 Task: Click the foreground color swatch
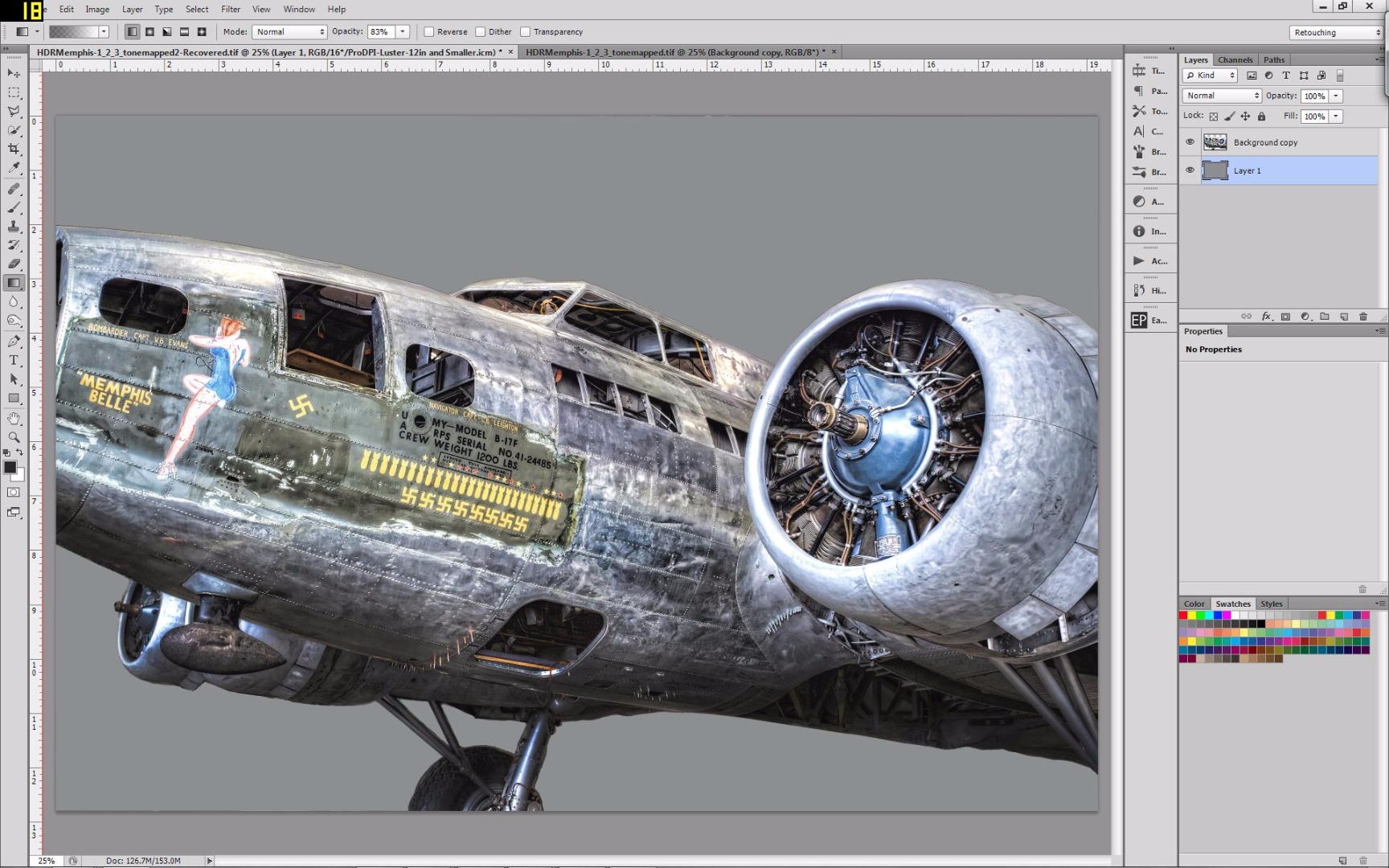[10, 467]
